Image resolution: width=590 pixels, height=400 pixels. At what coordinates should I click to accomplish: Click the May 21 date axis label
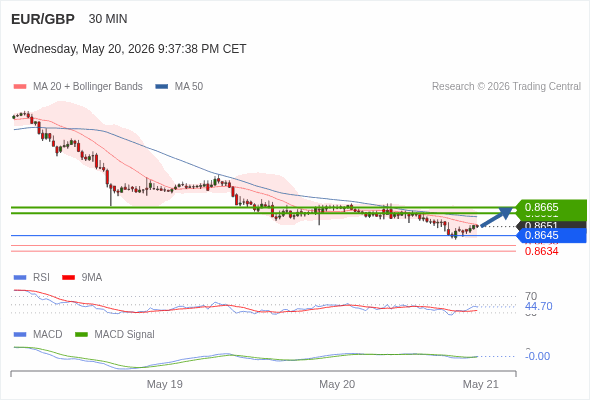point(481,384)
